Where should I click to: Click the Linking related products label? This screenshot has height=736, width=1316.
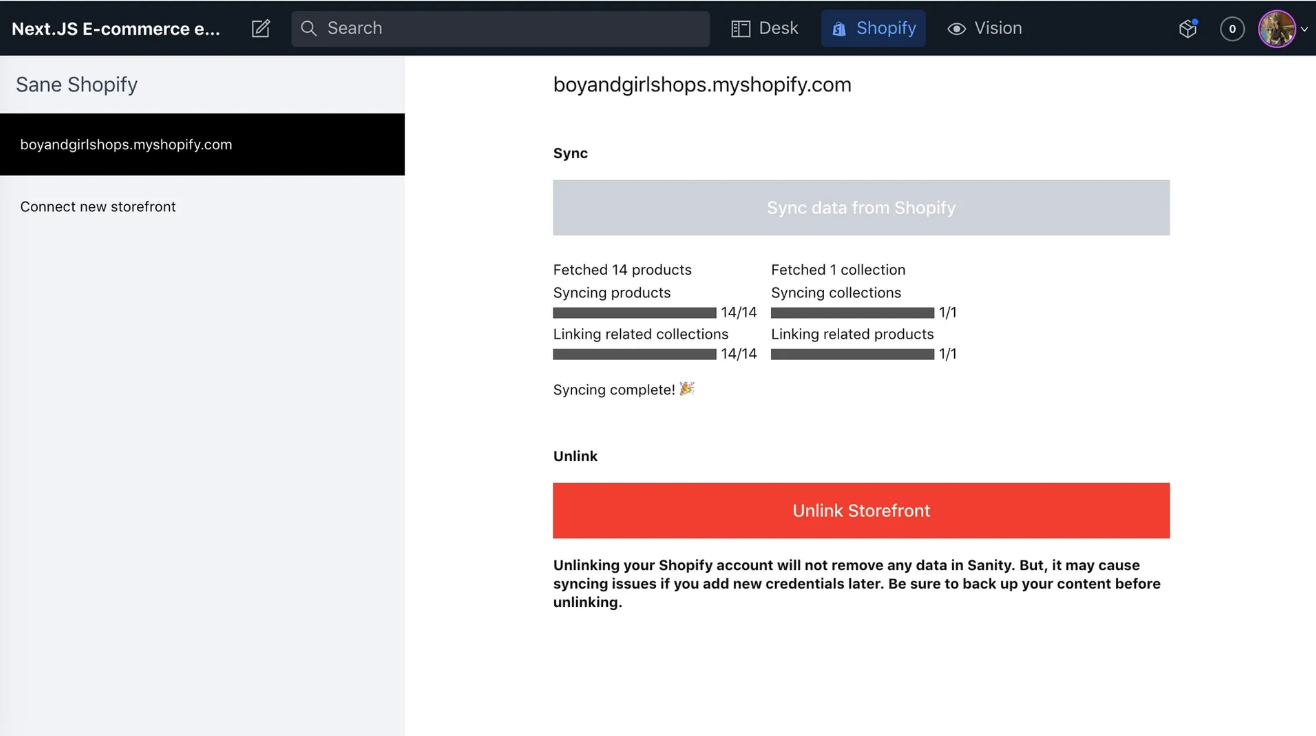852,334
